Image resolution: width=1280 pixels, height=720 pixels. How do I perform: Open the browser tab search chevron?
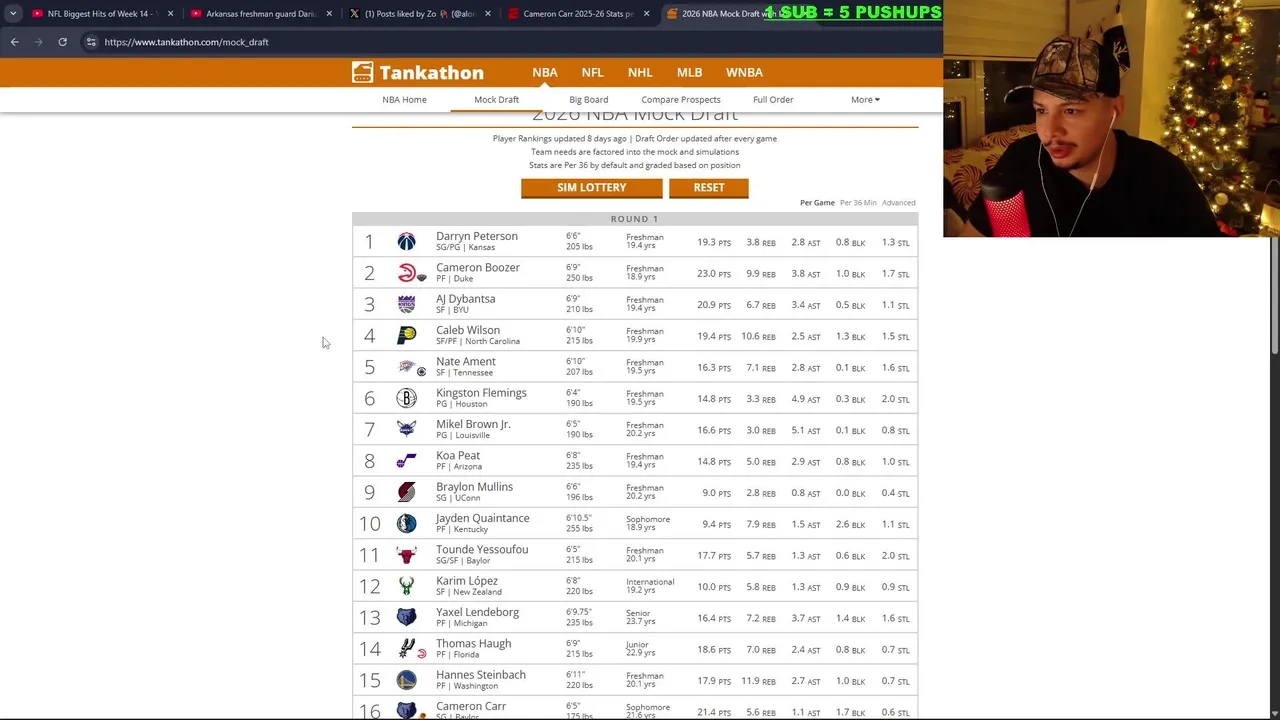pyautogui.click(x=13, y=14)
